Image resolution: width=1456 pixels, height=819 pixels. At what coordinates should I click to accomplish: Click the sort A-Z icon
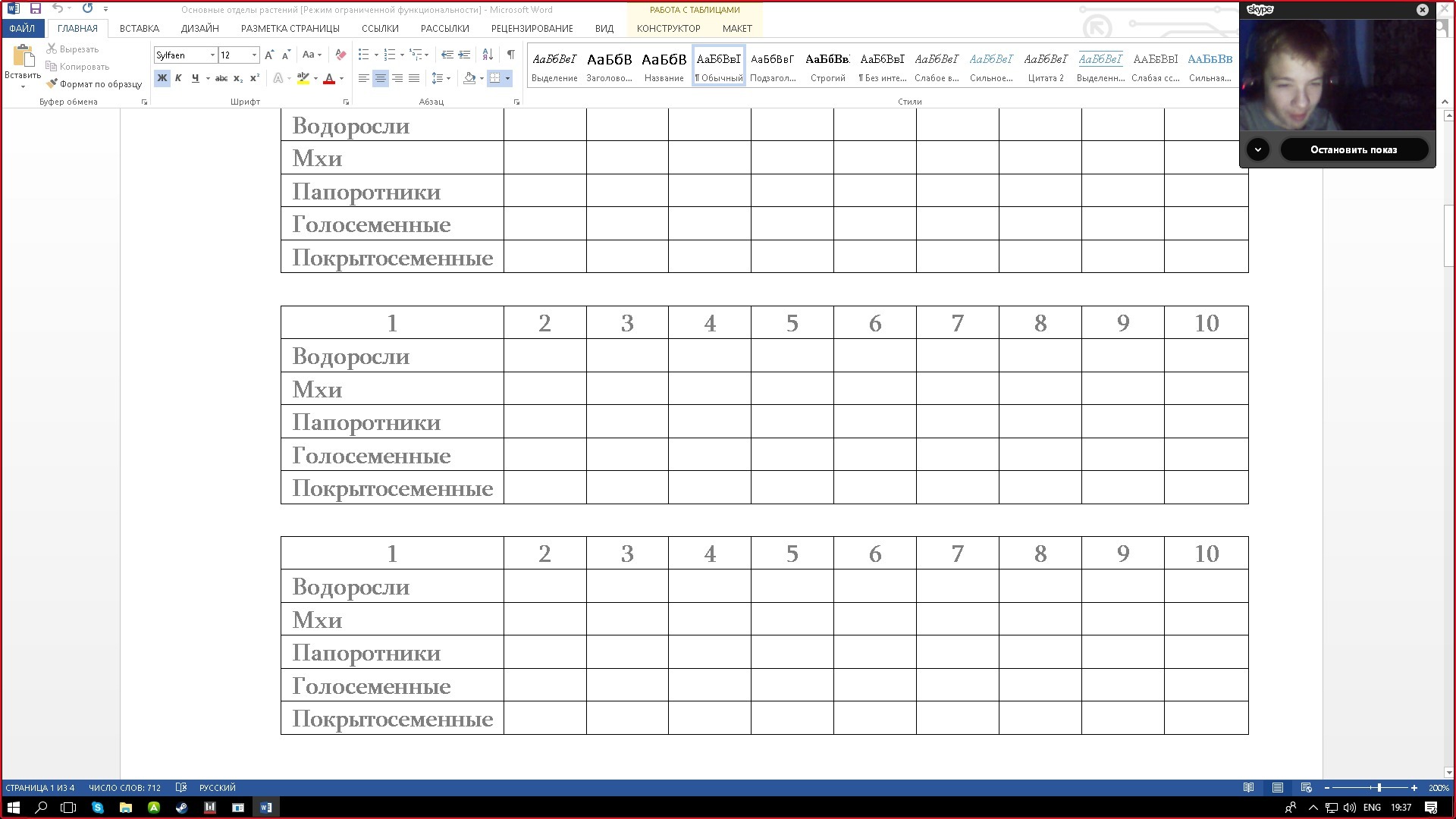(488, 55)
